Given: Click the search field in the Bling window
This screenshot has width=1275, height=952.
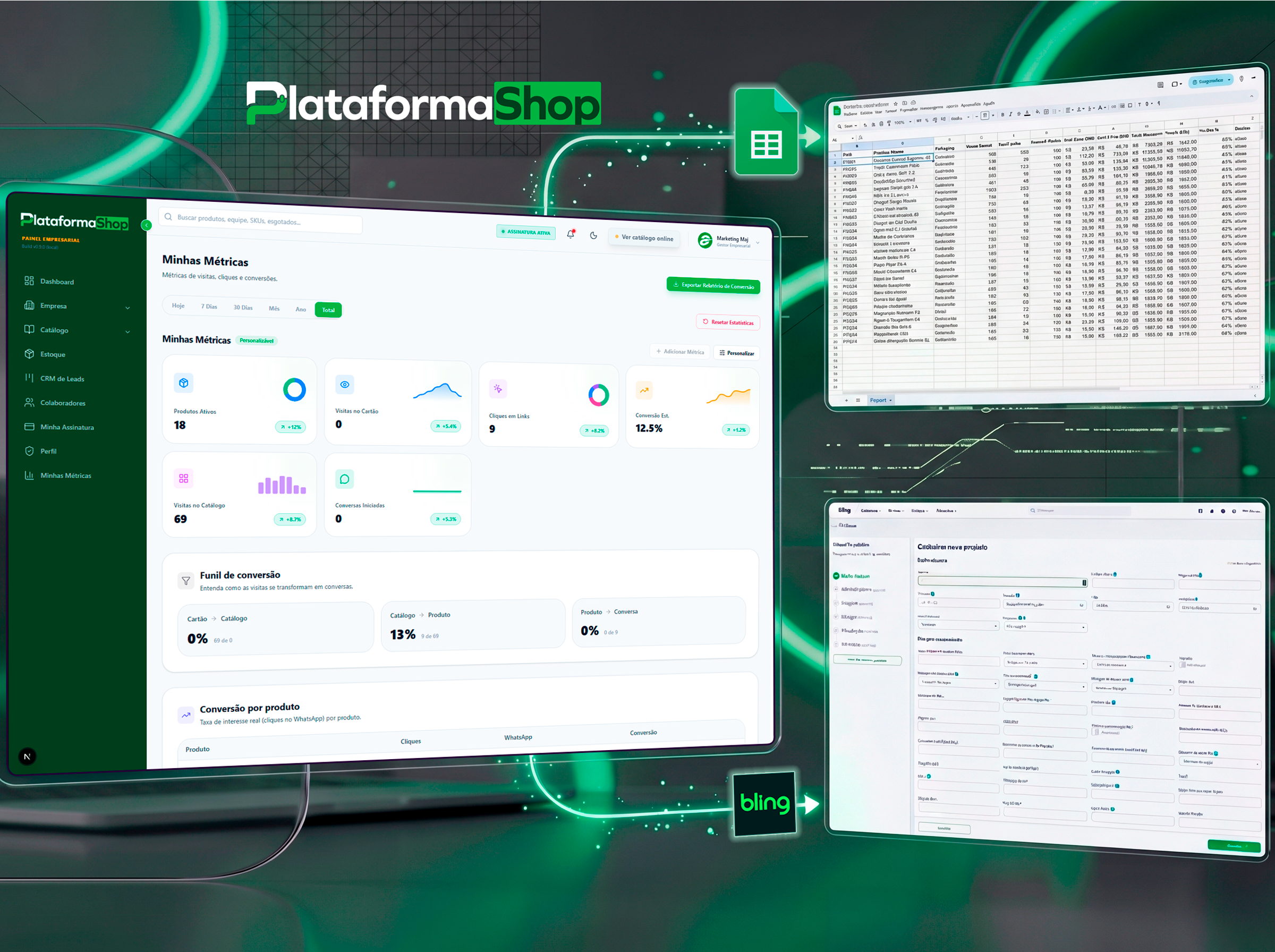Looking at the screenshot, I should [x=1080, y=511].
